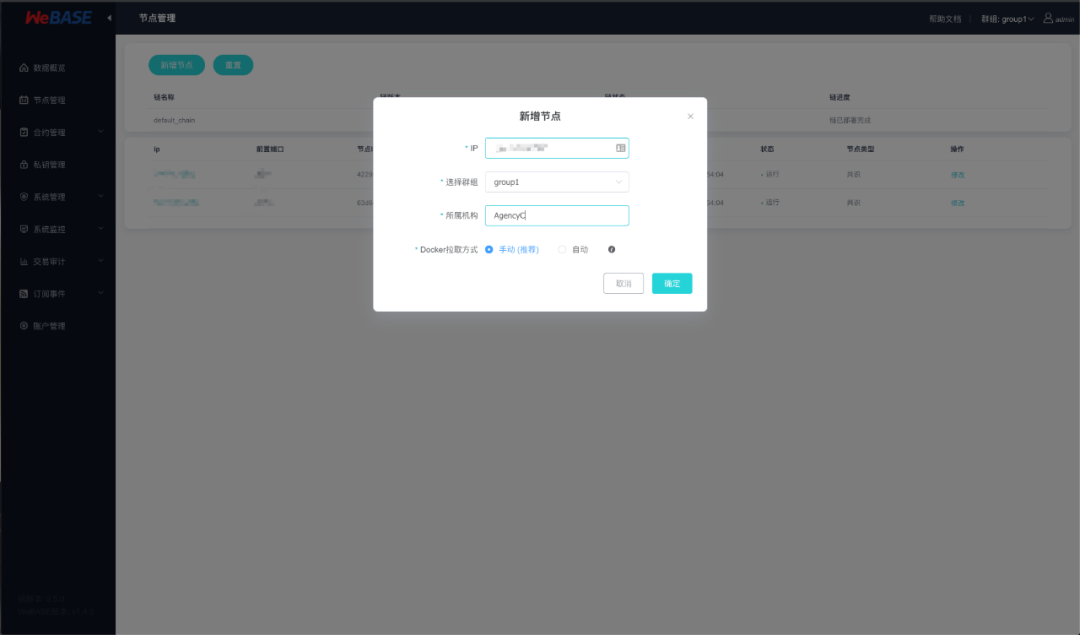Image resolution: width=1080 pixels, height=635 pixels.
Task: Open 数据概览 in sidebar menu
Action: click(49, 67)
